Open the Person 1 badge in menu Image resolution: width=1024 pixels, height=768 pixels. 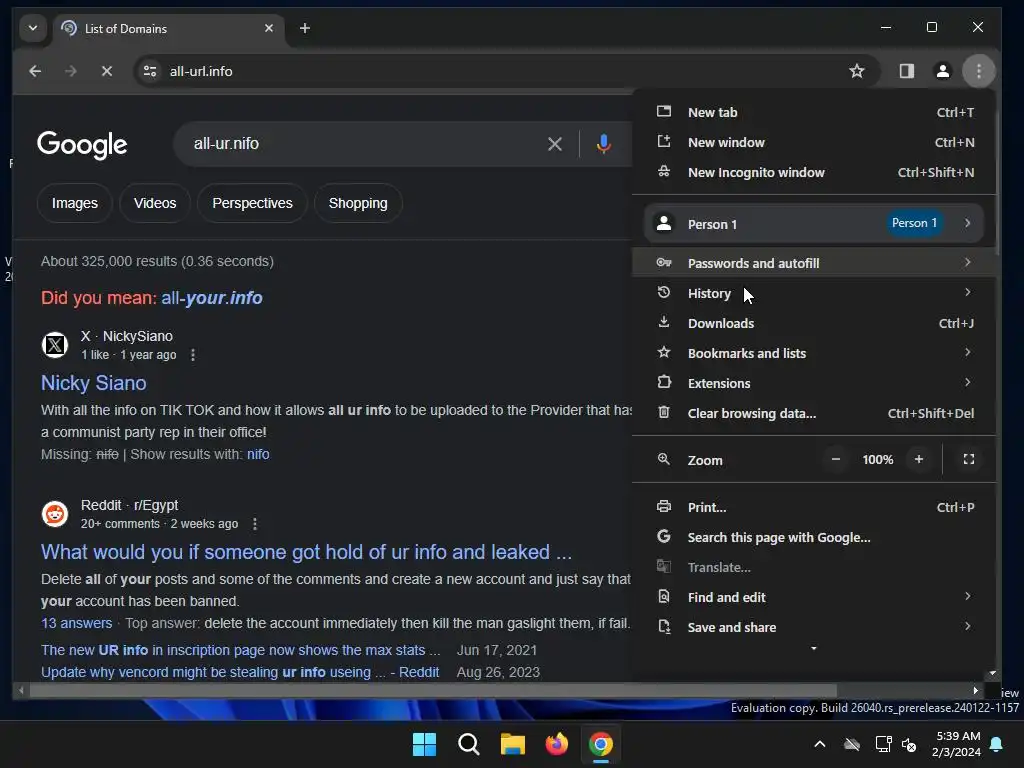click(914, 223)
